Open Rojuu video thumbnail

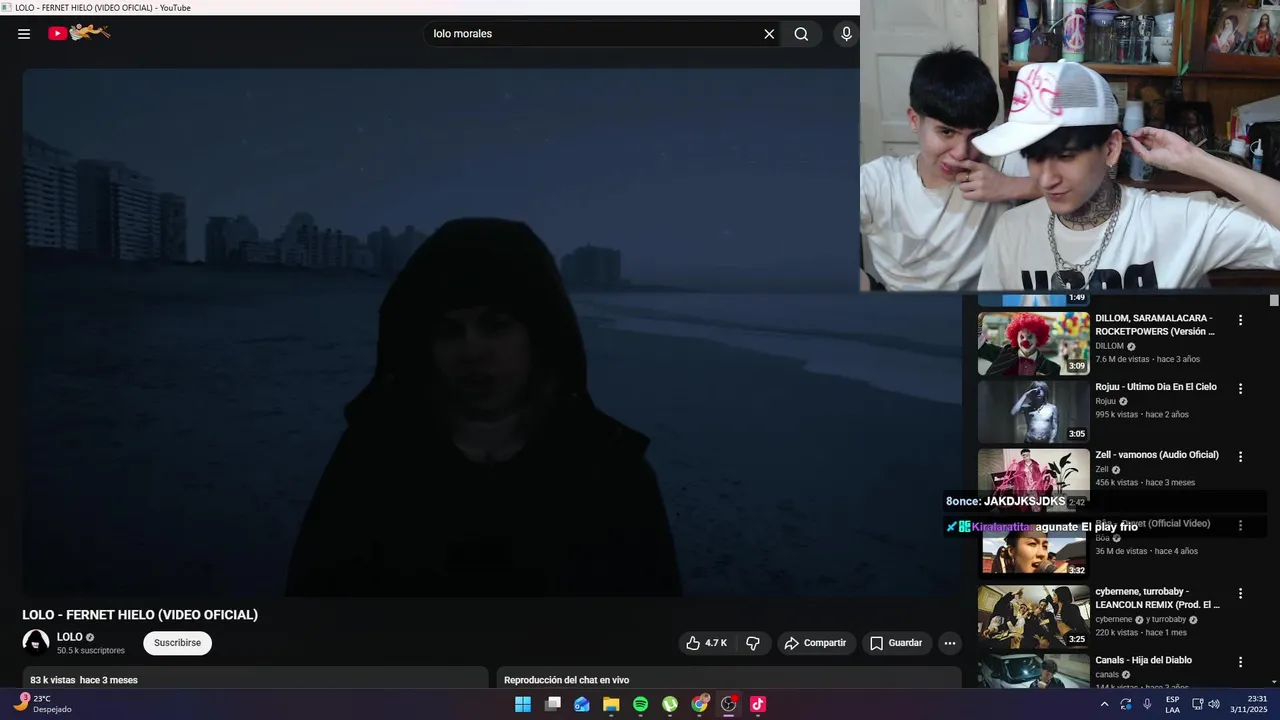click(1034, 412)
